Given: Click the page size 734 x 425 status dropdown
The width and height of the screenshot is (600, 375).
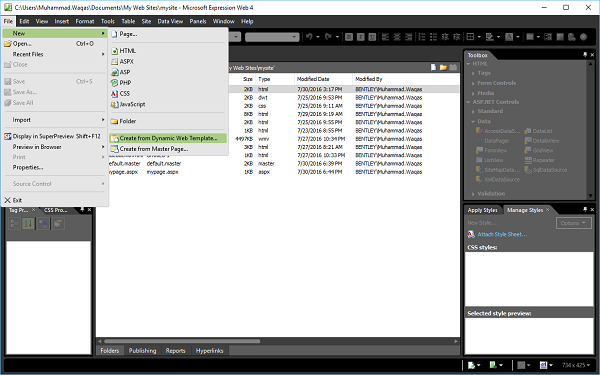Looking at the screenshot, I should [576, 365].
